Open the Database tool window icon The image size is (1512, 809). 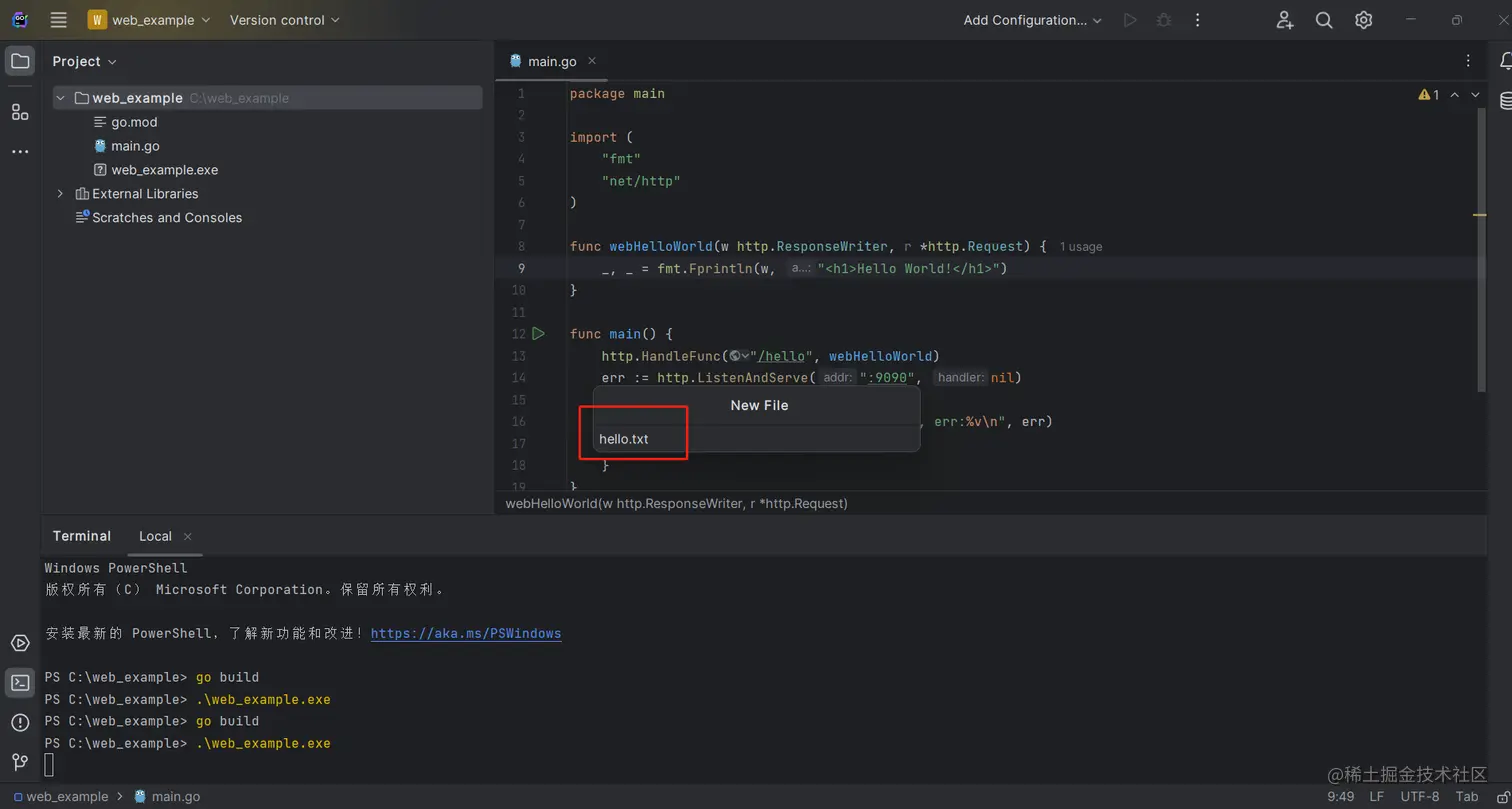1504,101
